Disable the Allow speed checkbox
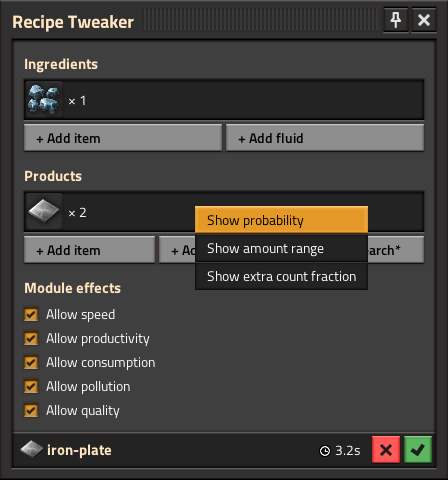 [x=31, y=314]
